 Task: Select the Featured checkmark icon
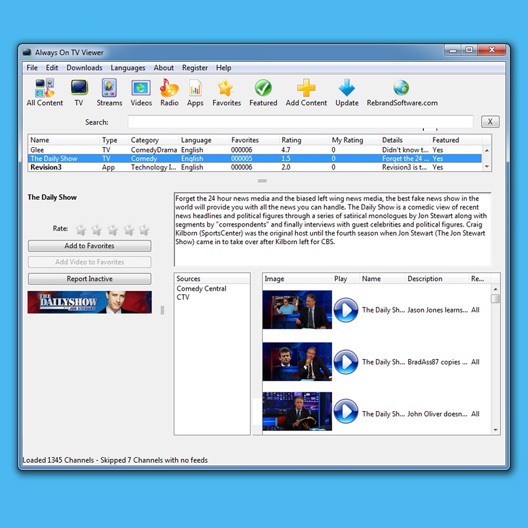pyautogui.click(x=263, y=88)
